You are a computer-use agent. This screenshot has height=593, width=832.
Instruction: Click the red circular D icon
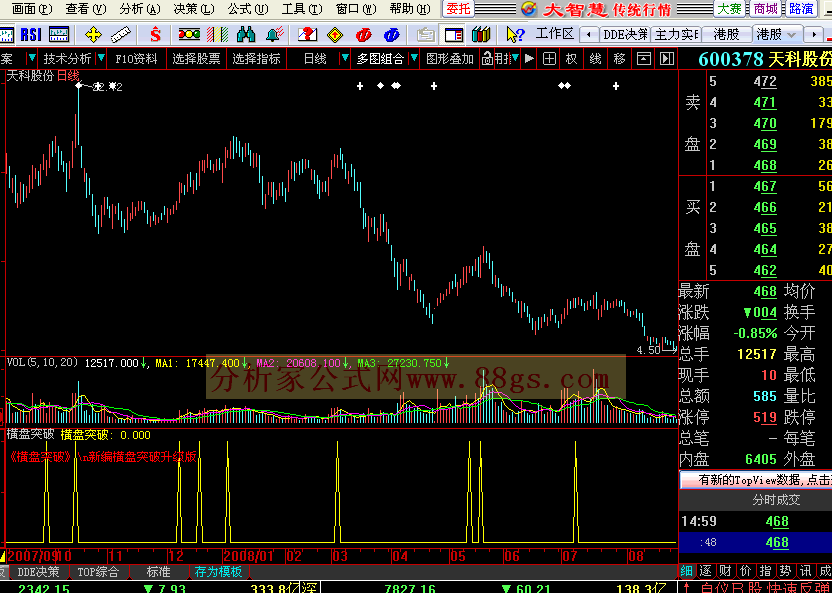tap(363, 35)
